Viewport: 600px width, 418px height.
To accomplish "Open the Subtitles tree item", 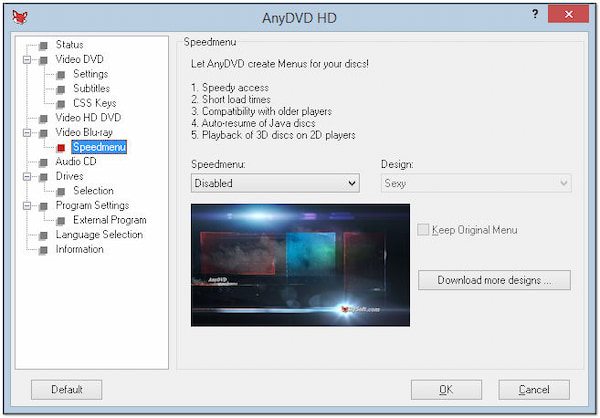I will pyautogui.click(x=91, y=88).
